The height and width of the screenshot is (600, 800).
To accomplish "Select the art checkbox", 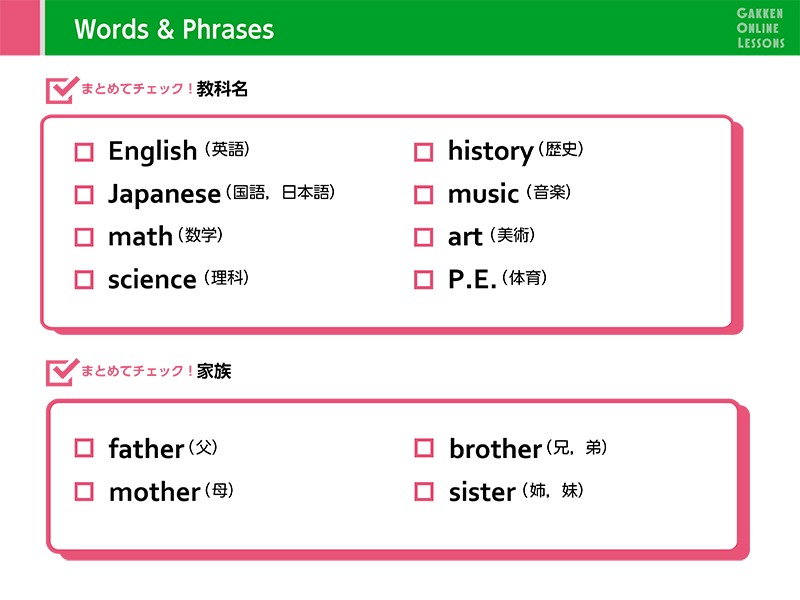I will [423, 237].
